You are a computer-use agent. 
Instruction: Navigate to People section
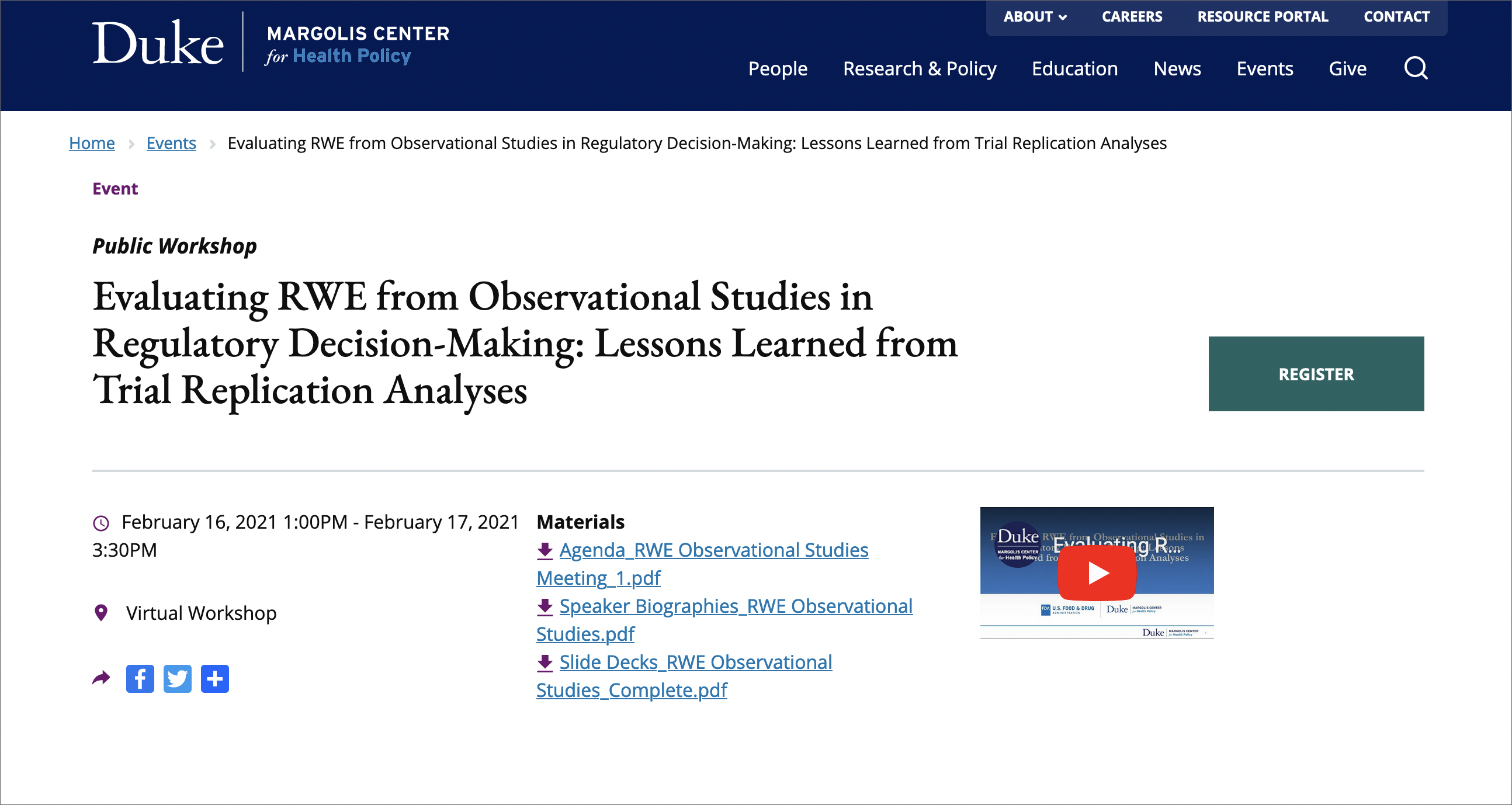(778, 69)
